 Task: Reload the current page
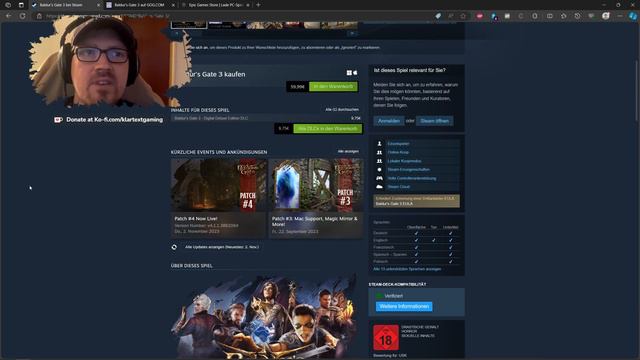click(x=22, y=16)
